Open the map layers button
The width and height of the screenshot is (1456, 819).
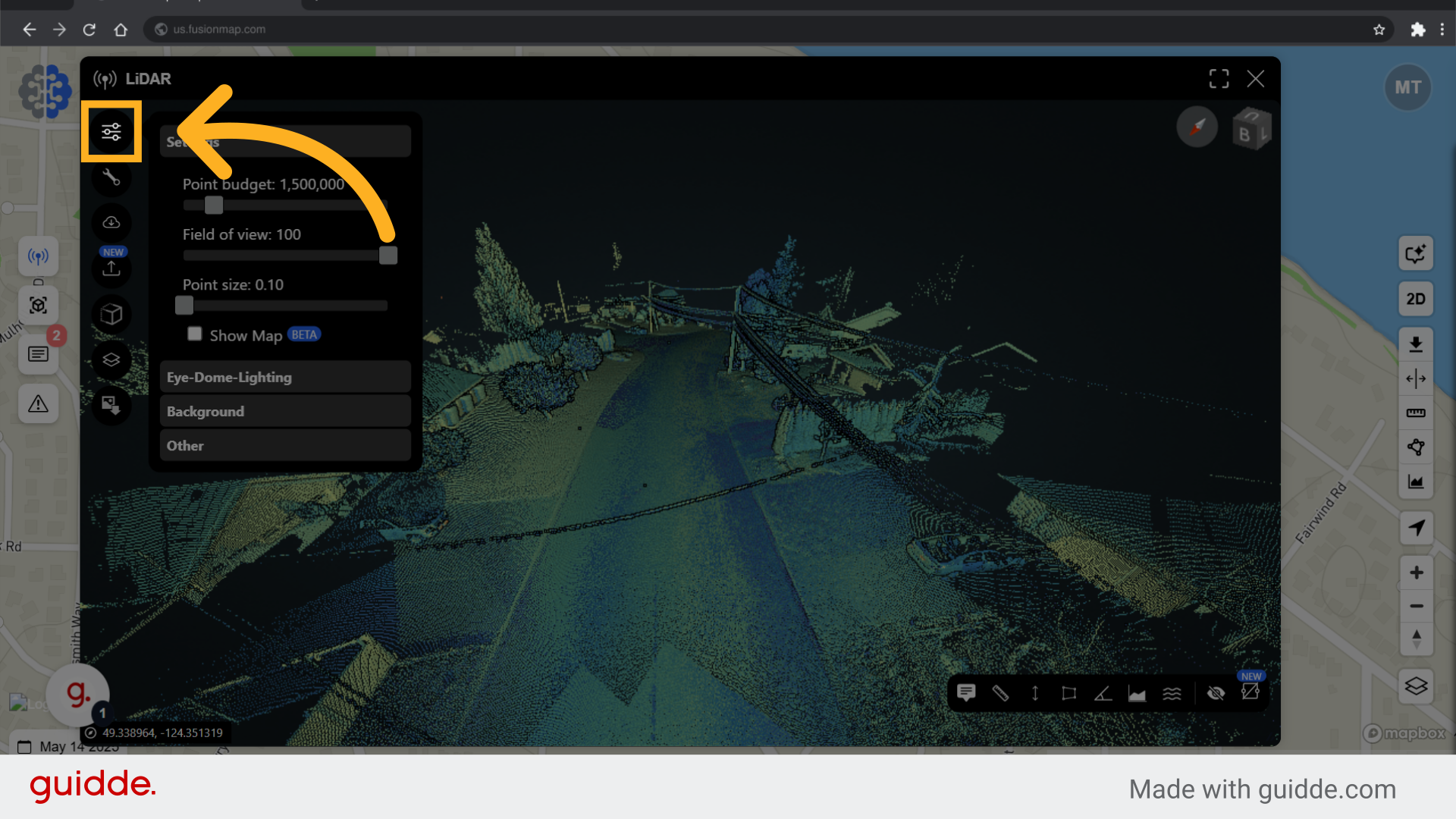click(x=1416, y=686)
